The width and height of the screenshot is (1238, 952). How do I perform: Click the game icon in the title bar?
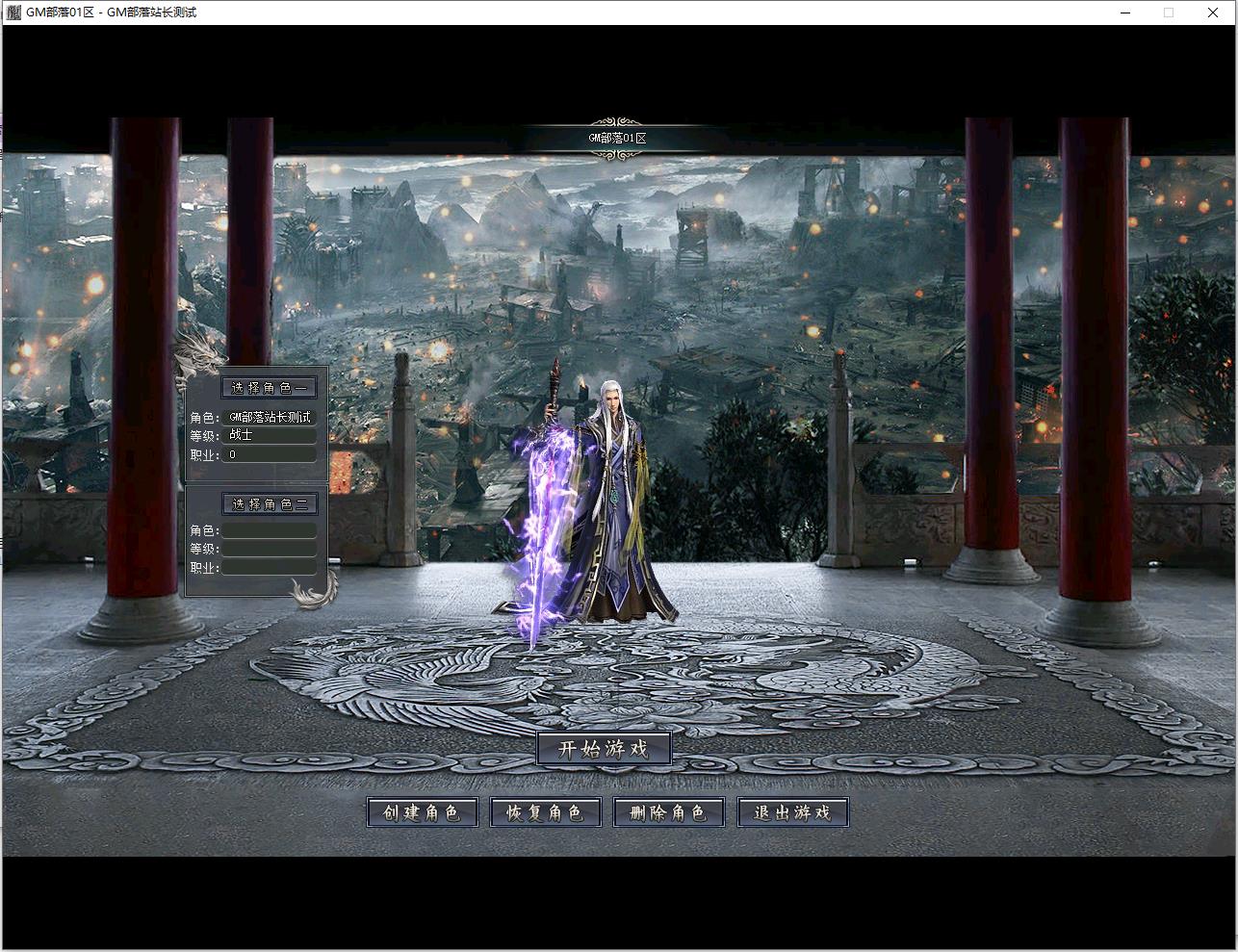[13, 13]
